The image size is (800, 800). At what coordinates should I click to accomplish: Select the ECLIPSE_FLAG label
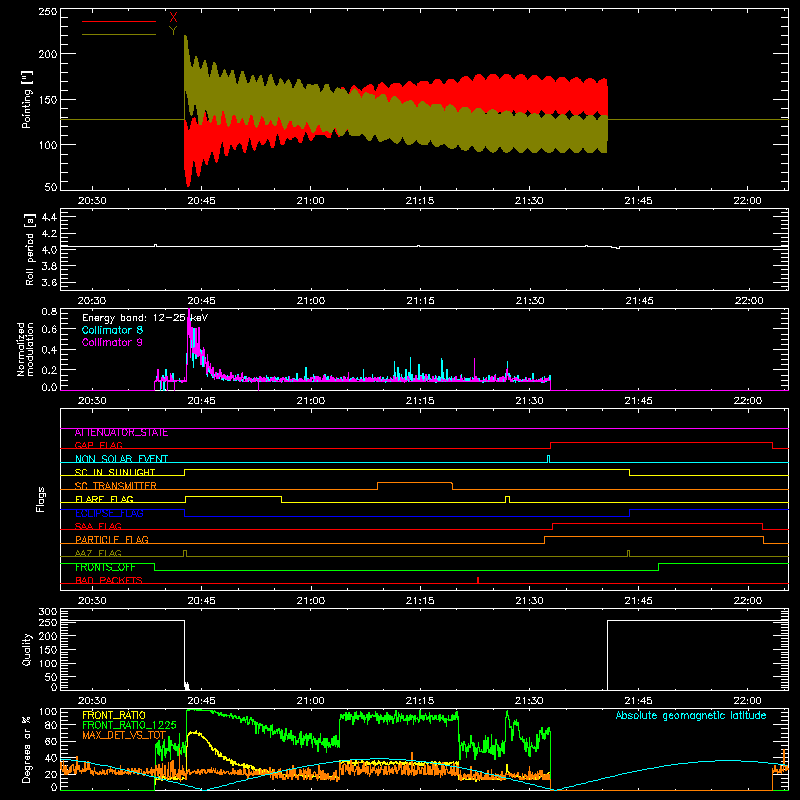click(109, 513)
